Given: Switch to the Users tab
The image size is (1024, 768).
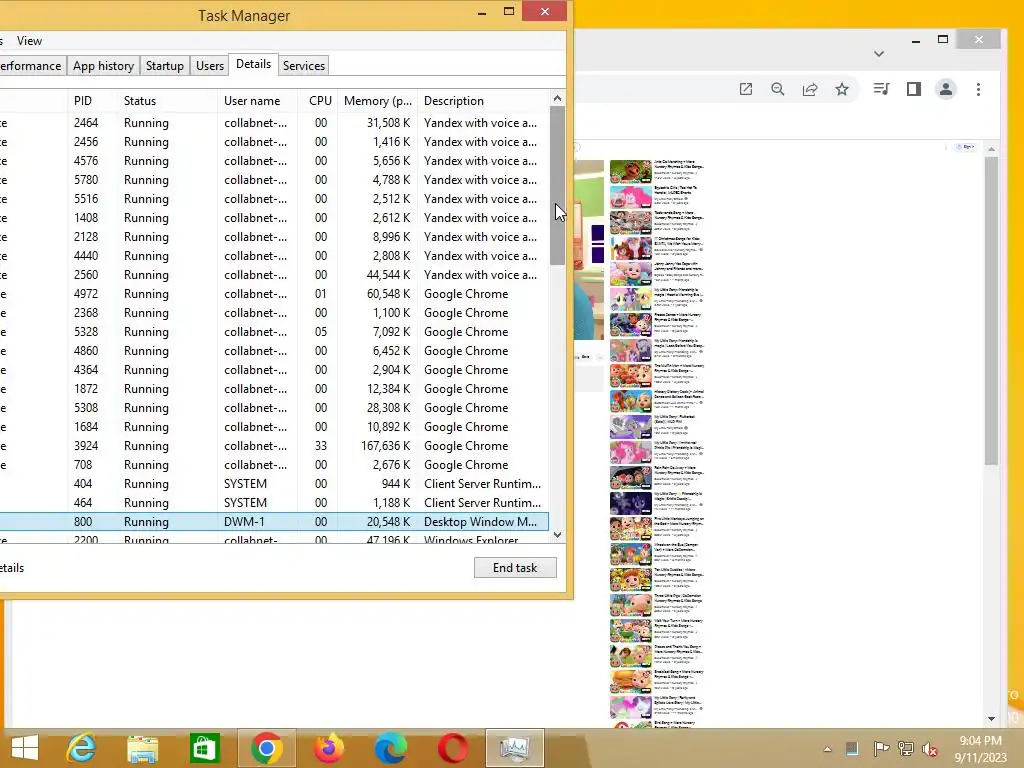Looking at the screenshot, I should [210, 65].
